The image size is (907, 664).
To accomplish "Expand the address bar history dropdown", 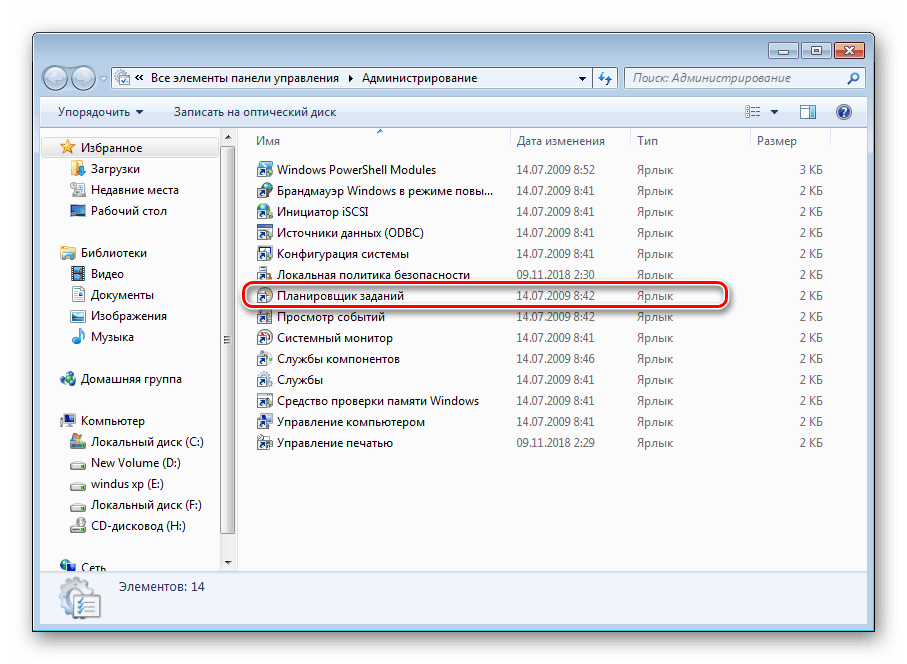I will [582, 79].
